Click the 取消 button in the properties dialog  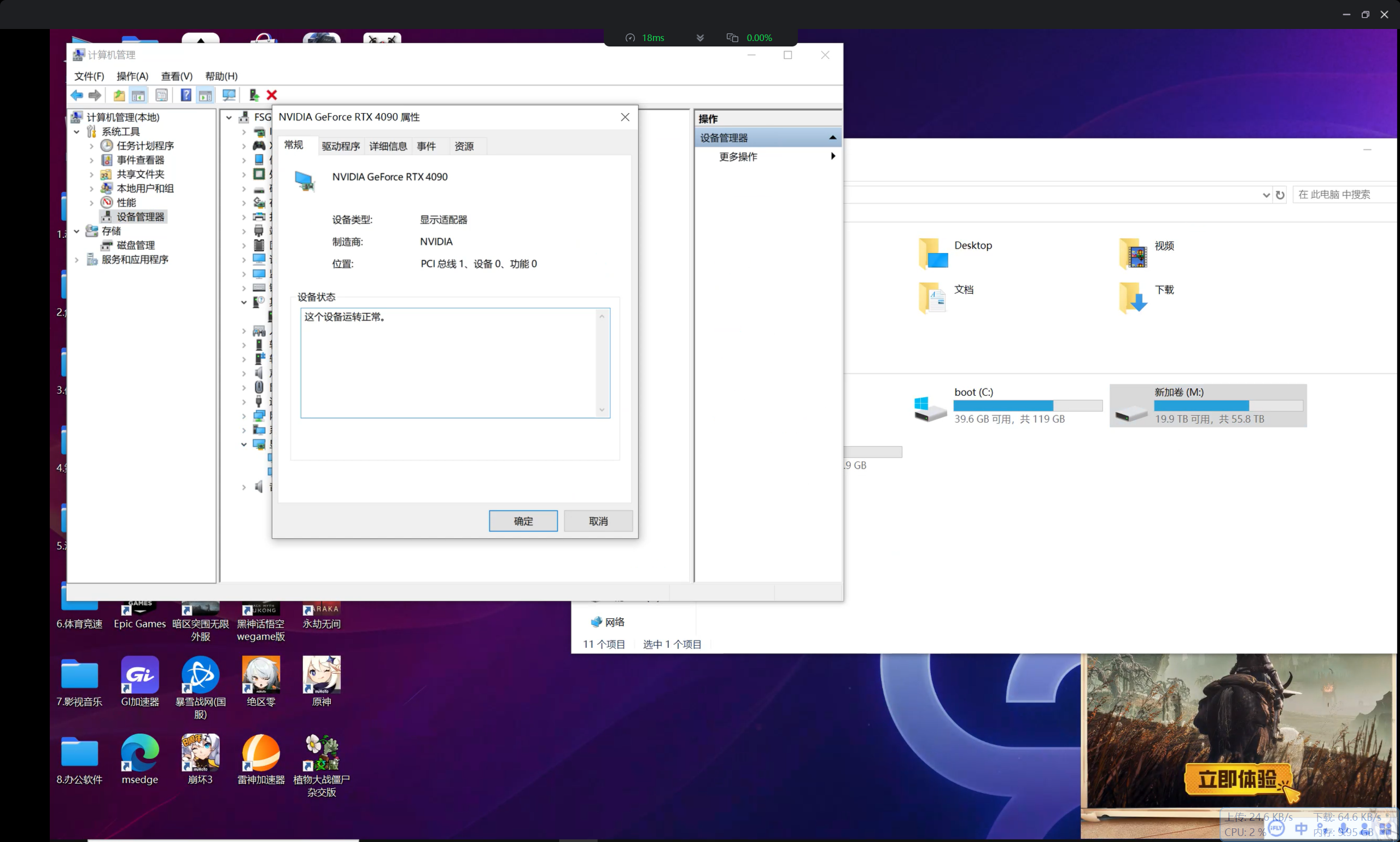(x=598, y=521)
